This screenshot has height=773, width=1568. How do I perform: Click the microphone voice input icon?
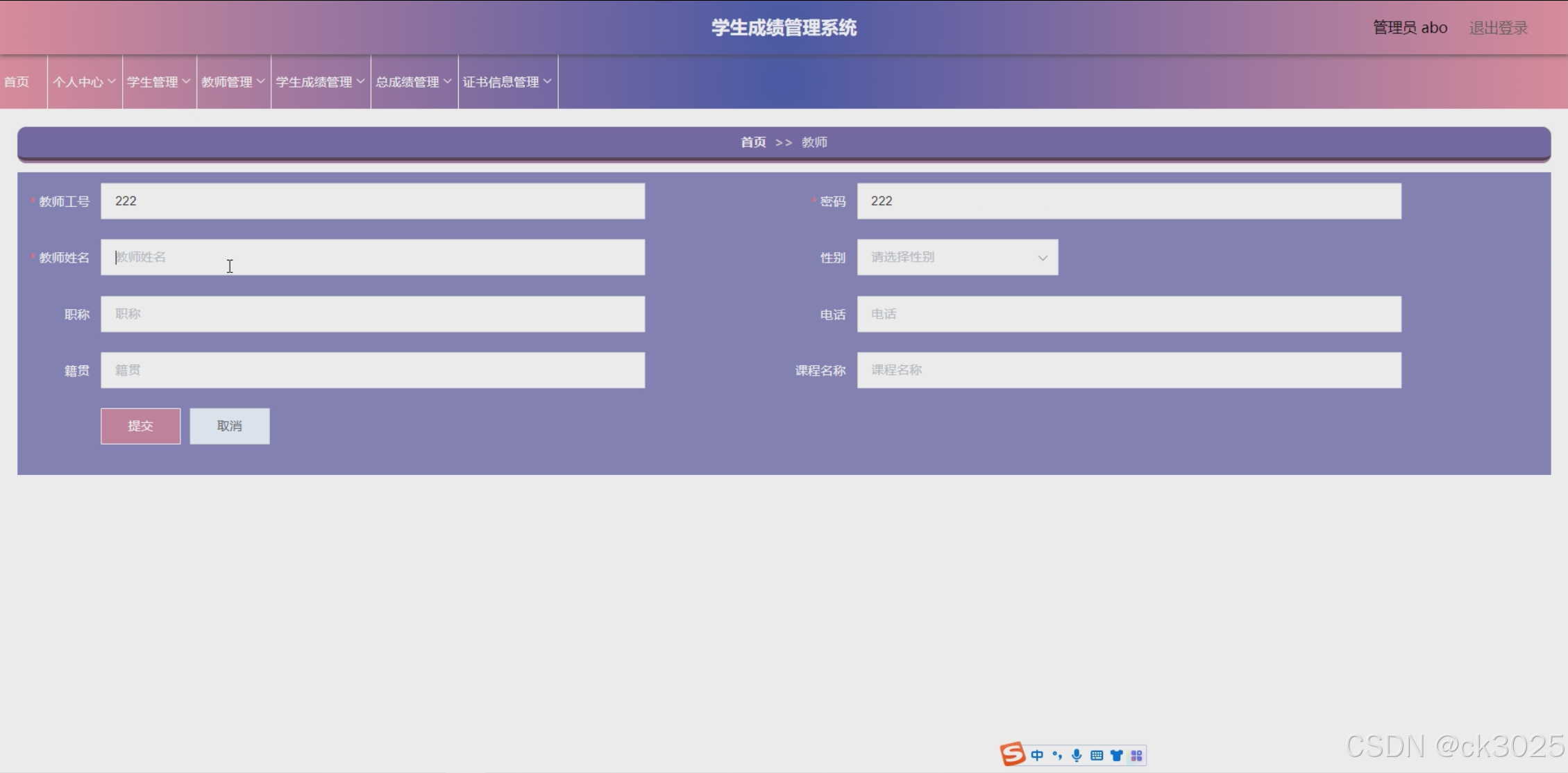(1077, 756)
